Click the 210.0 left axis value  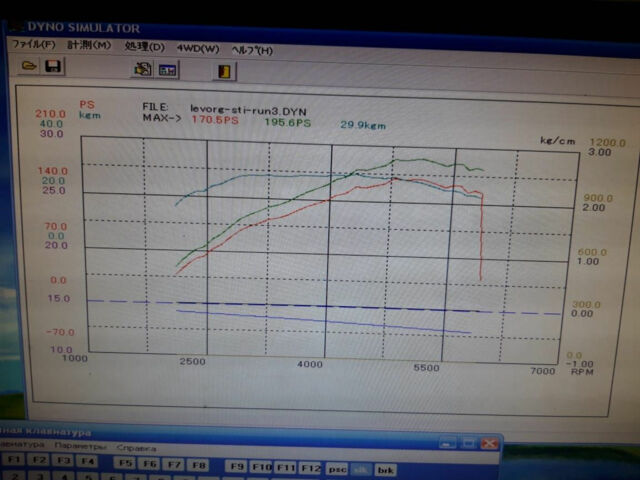click(50, 114)
